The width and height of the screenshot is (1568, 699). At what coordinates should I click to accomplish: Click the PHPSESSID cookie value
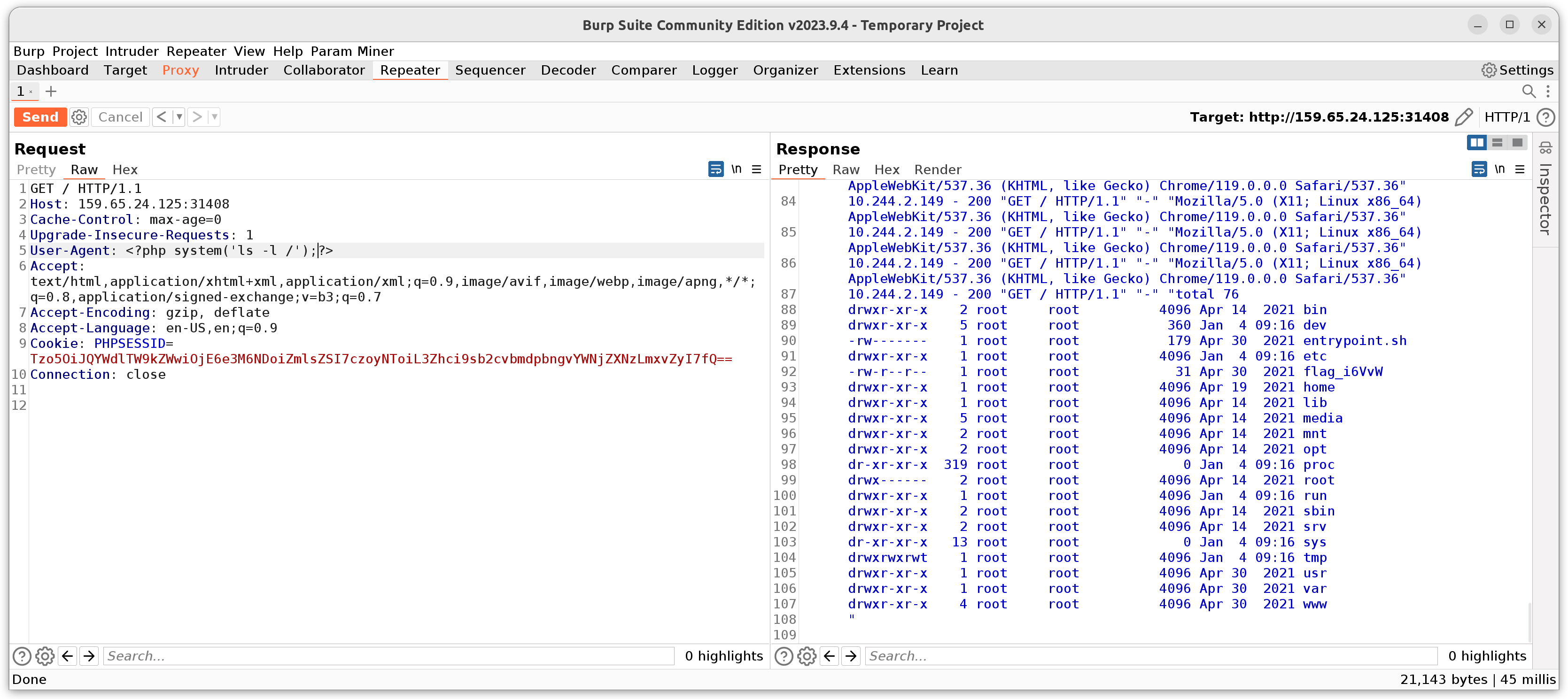coord(381,359)
